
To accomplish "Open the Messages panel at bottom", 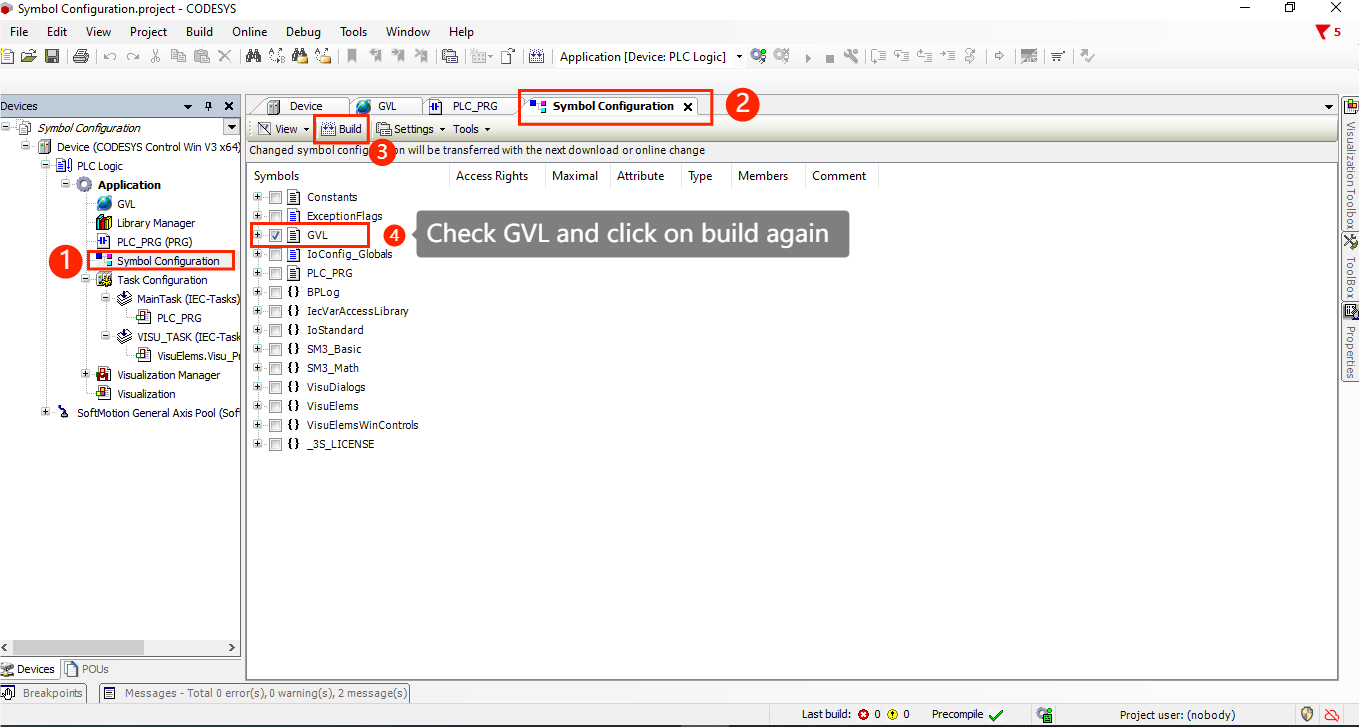I will click(255, 693).
